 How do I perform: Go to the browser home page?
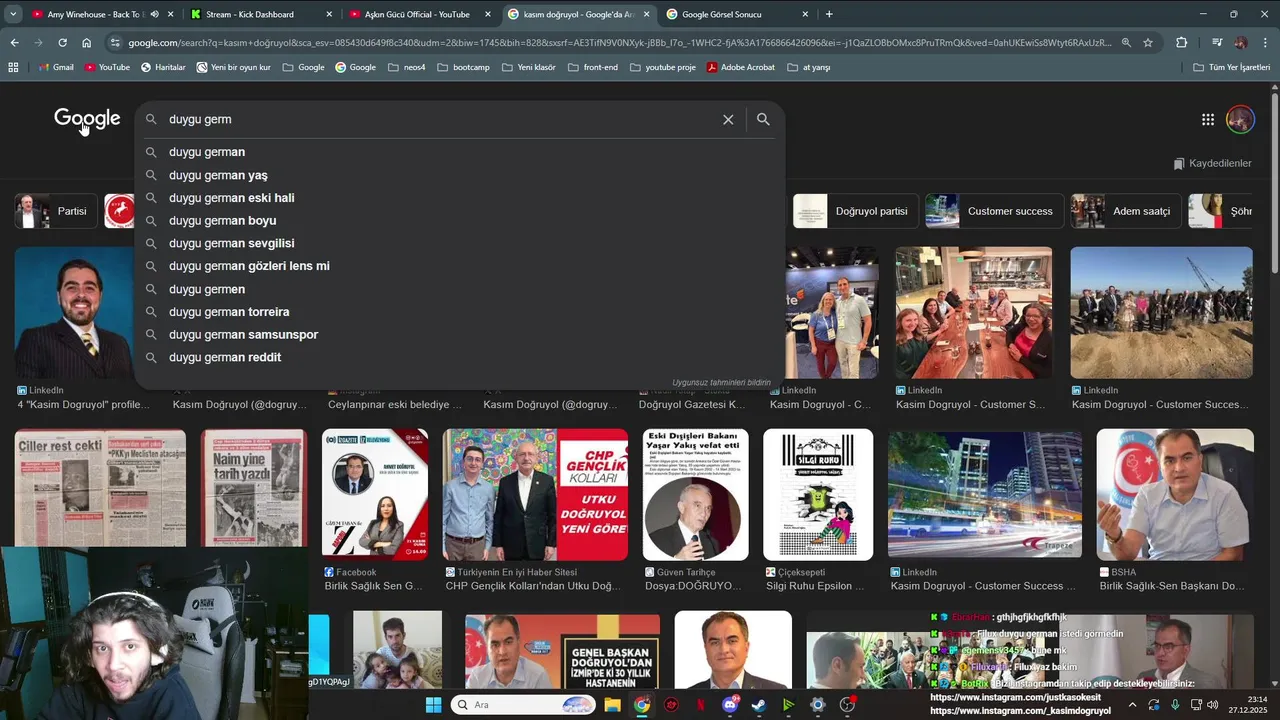tap(87, 43)
